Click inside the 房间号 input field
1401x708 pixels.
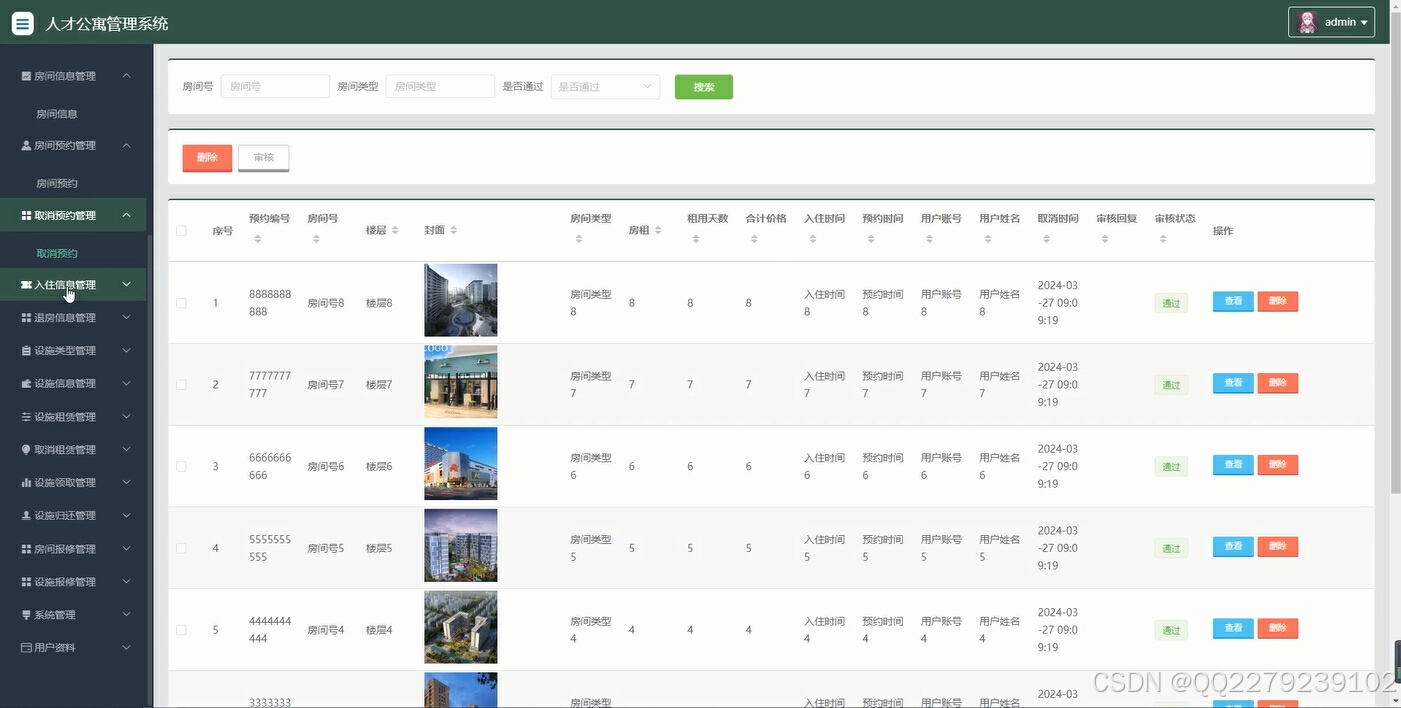[274, 86]
